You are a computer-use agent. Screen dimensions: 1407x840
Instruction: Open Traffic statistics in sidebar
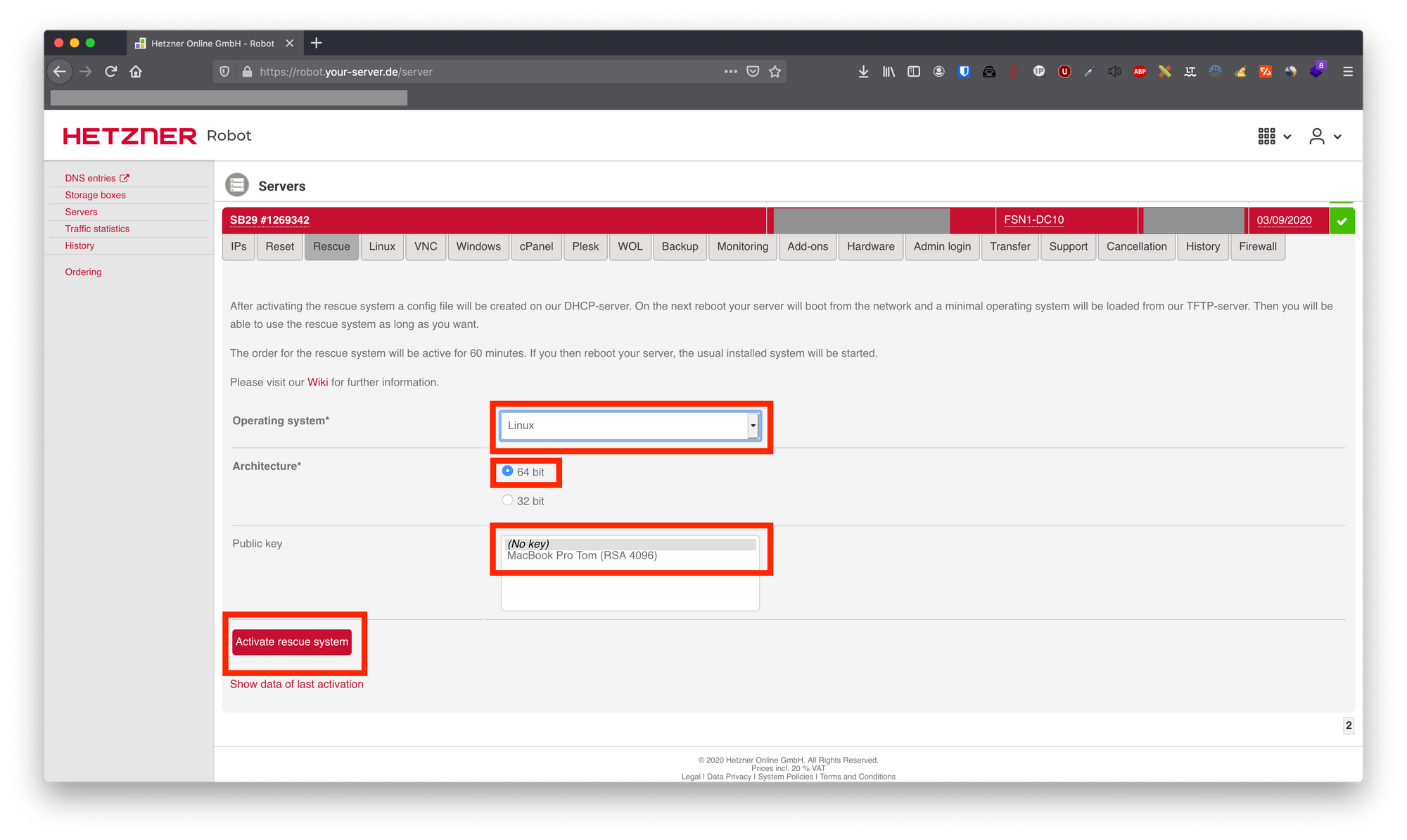[x=97, y=229]
